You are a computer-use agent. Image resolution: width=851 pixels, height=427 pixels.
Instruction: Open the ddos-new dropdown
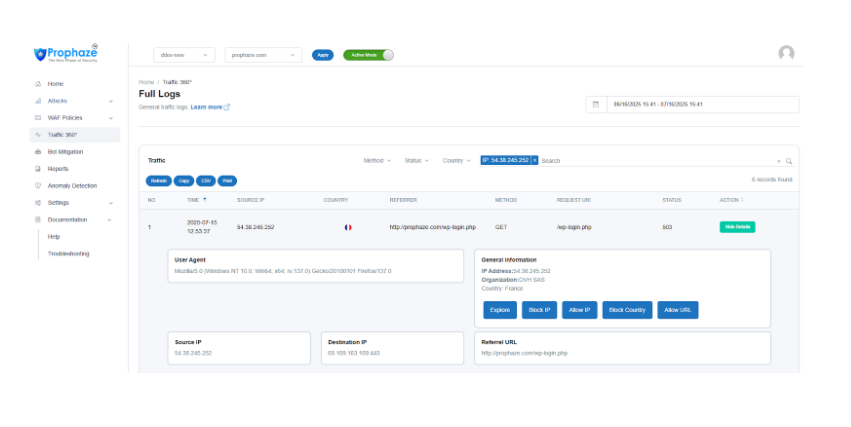pos(184,55)
